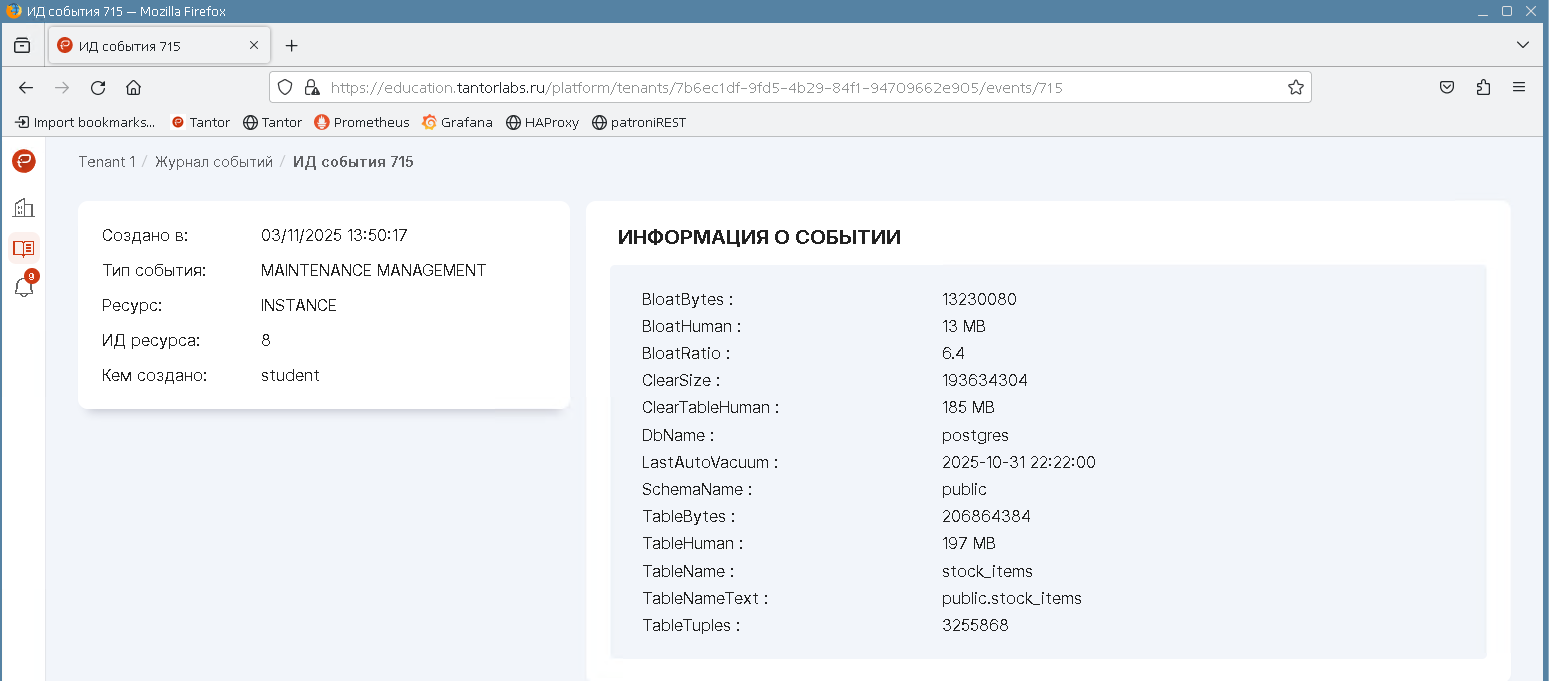Open Firefox View recent browsing

[x=22, y=46]
